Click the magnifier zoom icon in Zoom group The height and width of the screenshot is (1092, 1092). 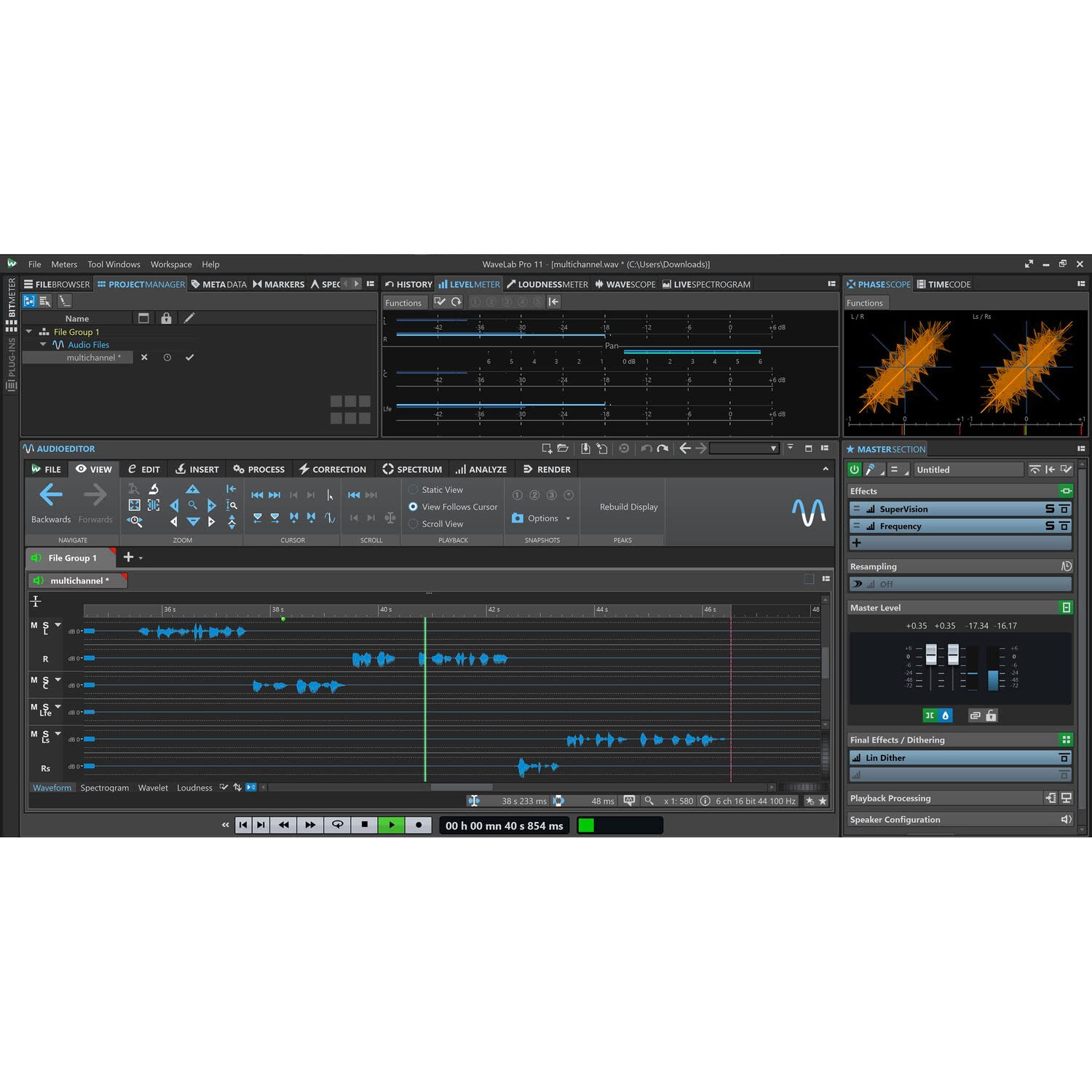tap(192, 505)
